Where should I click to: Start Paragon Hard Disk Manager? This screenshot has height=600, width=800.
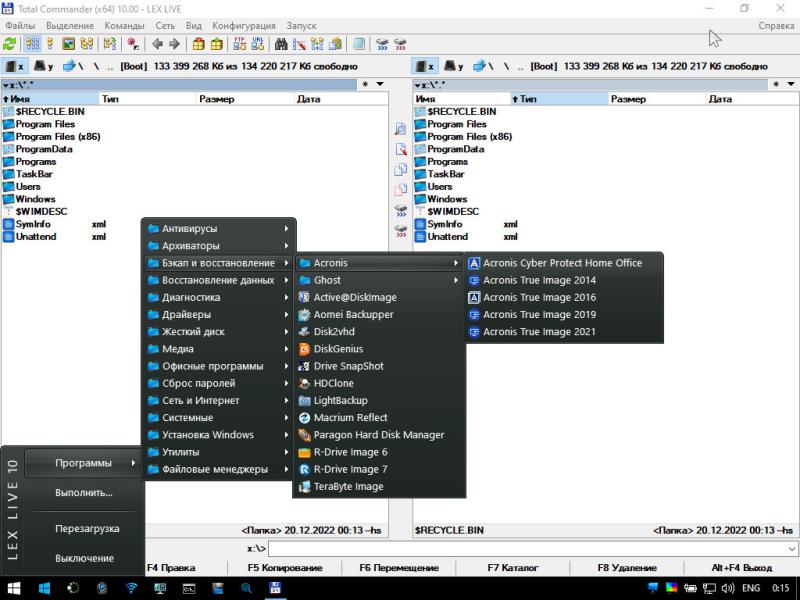coord(379,435)
